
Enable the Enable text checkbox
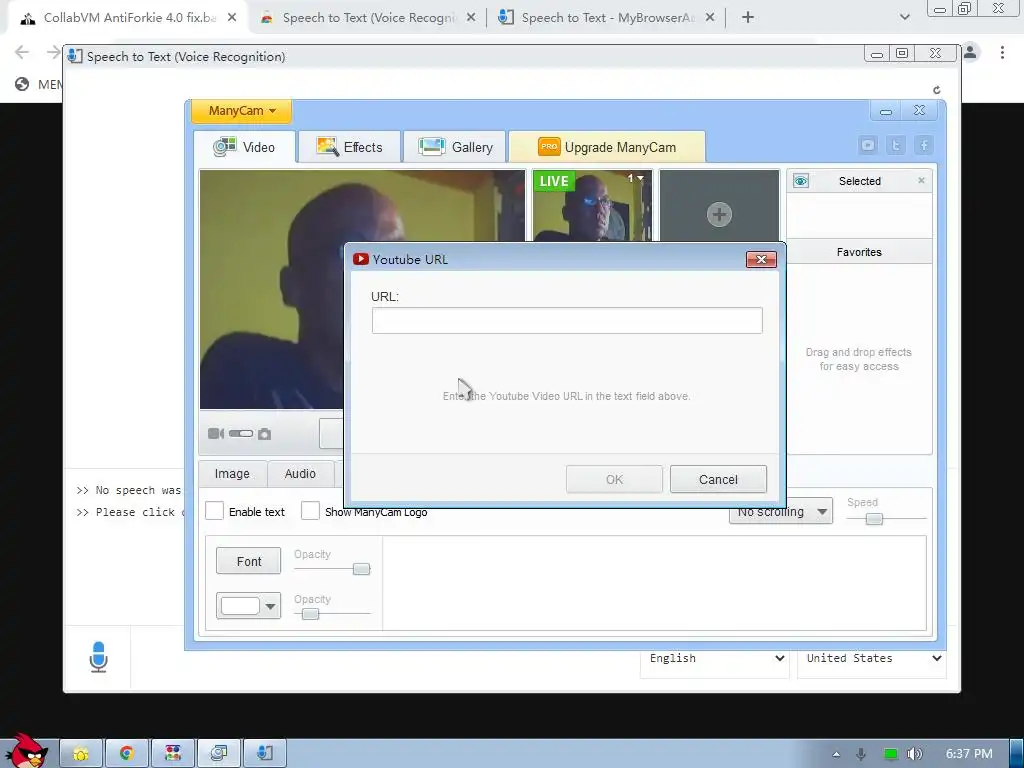(214, 511)
